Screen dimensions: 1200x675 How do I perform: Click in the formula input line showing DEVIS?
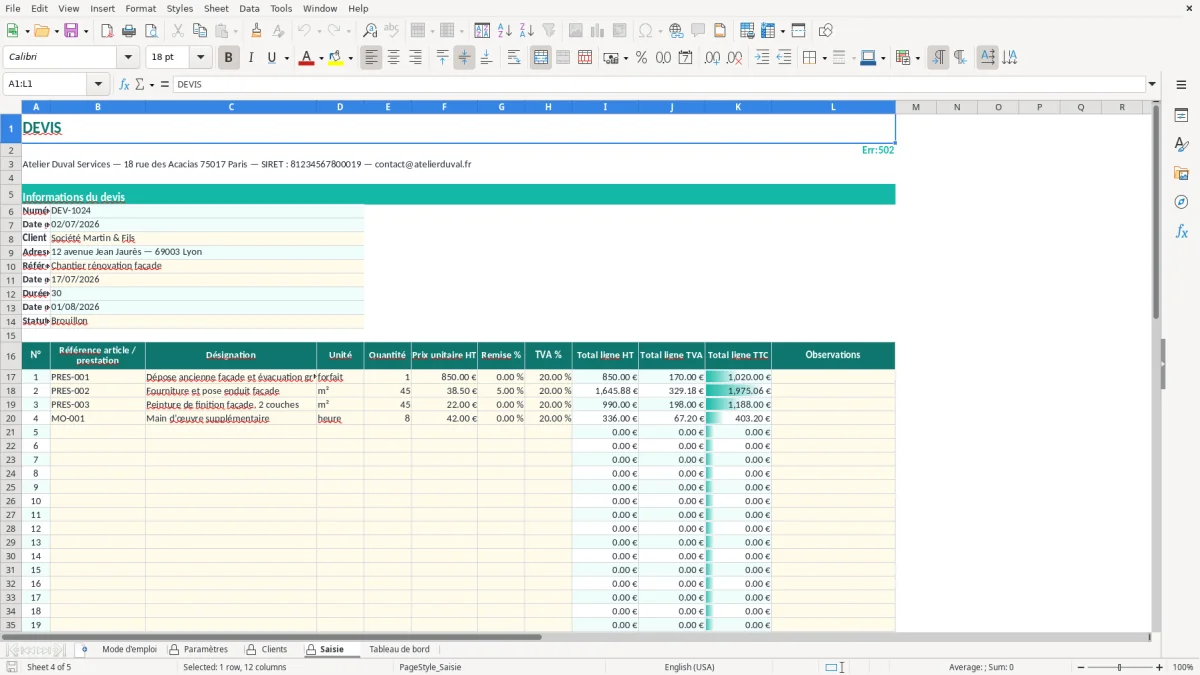click(x=658, y=85)
